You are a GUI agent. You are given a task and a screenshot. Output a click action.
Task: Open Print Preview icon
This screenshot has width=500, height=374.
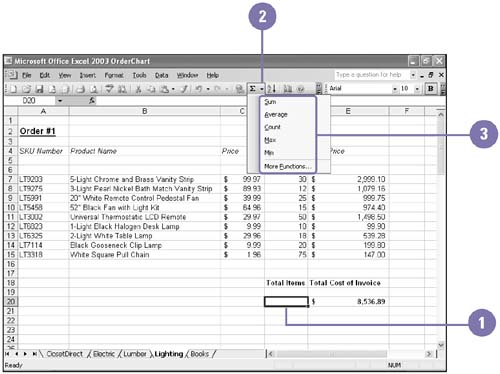[94, 89]
